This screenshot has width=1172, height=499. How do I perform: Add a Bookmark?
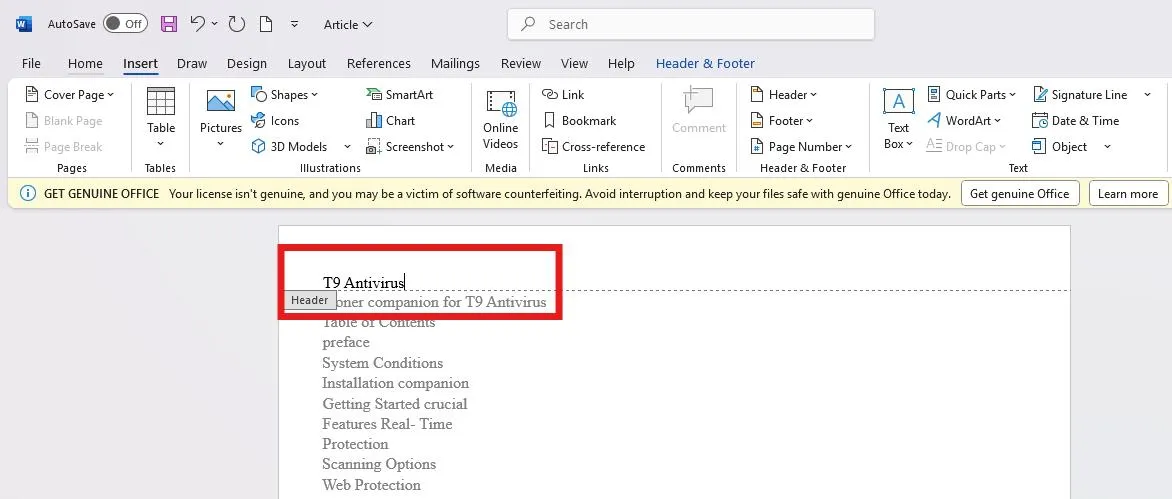(579, 120)
